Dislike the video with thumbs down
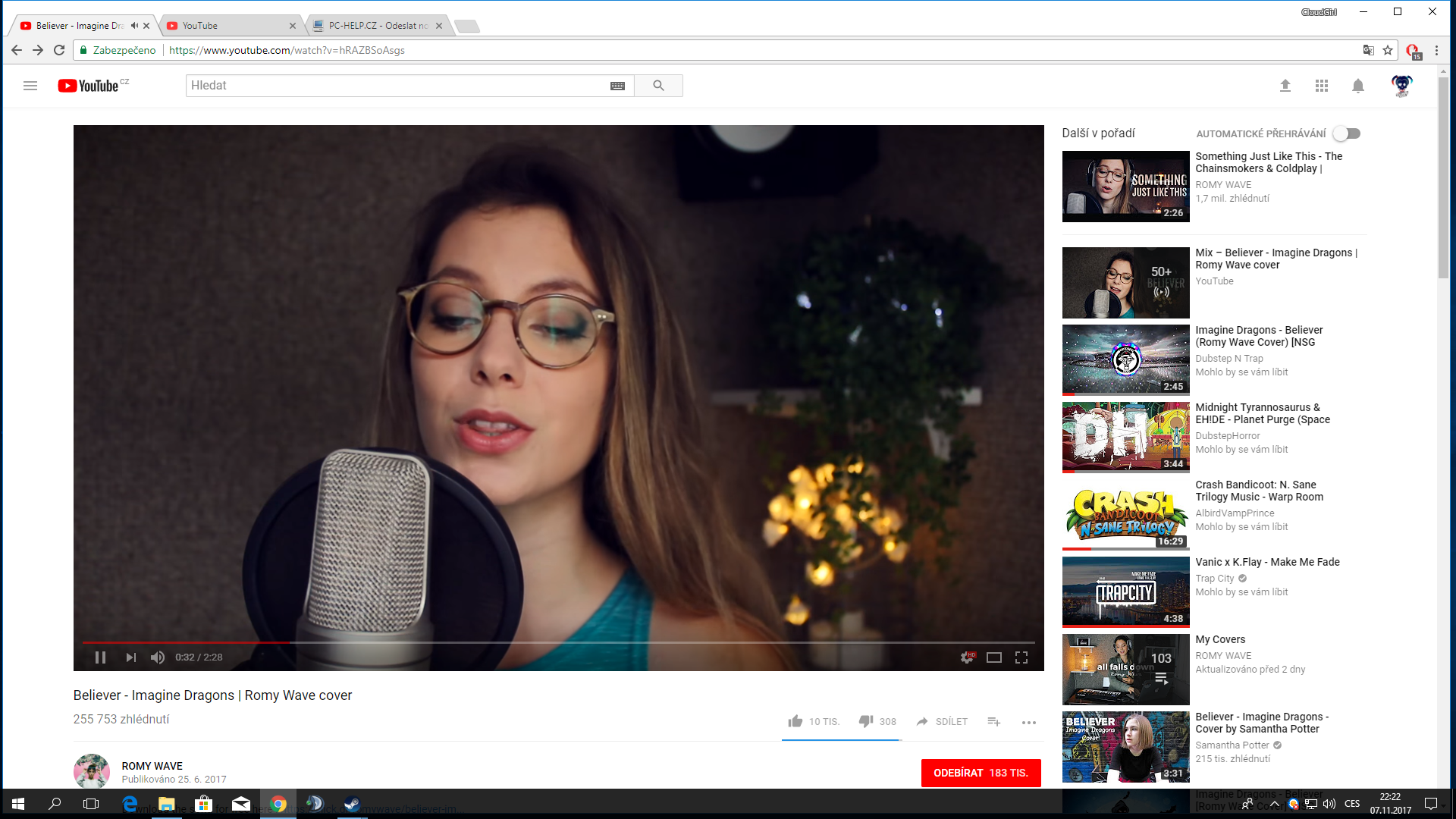The width and height of the screenshot is (1456, 819). click(x=866, y=721)
